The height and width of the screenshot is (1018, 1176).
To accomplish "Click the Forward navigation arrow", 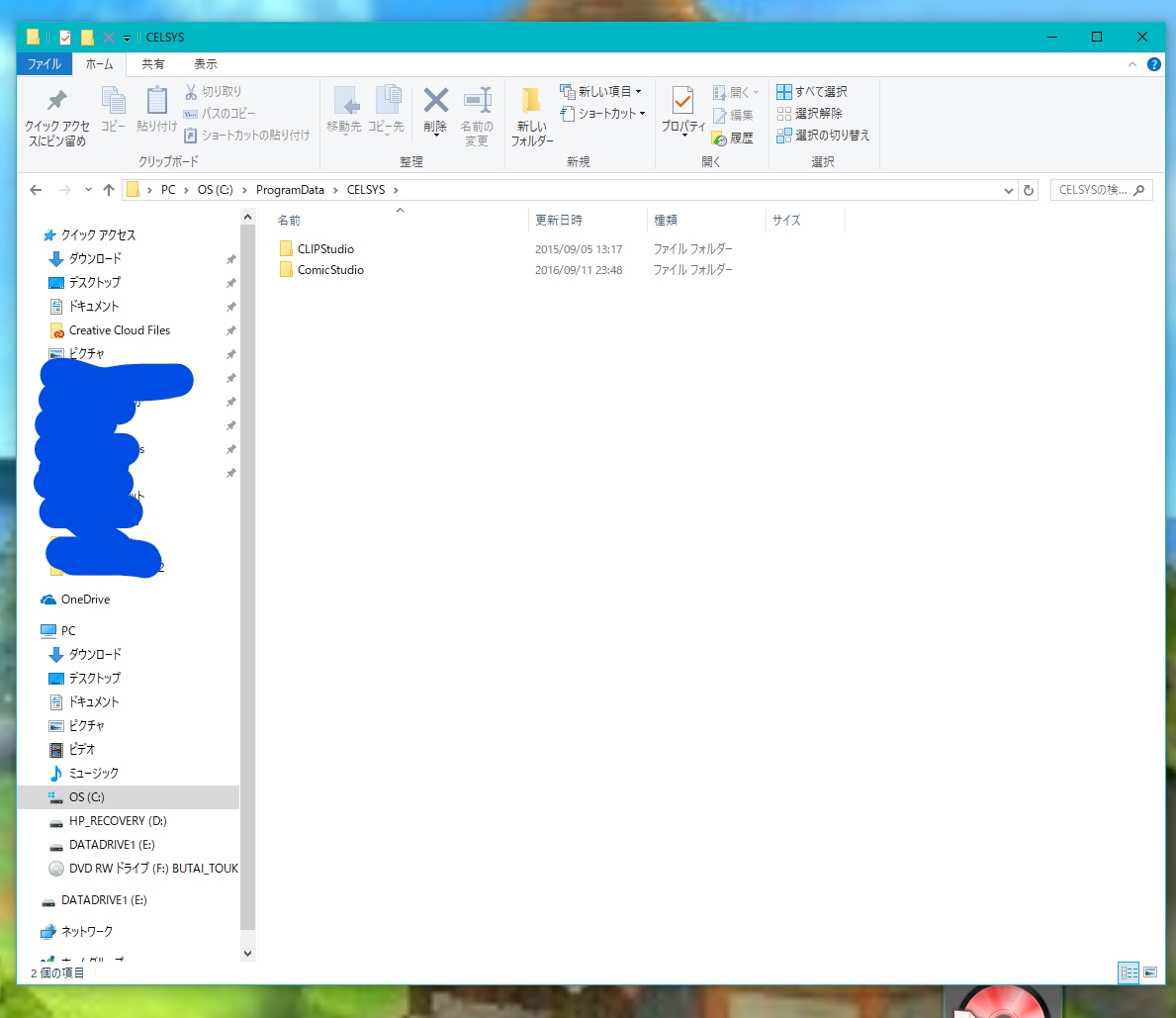I will point(64,190).
